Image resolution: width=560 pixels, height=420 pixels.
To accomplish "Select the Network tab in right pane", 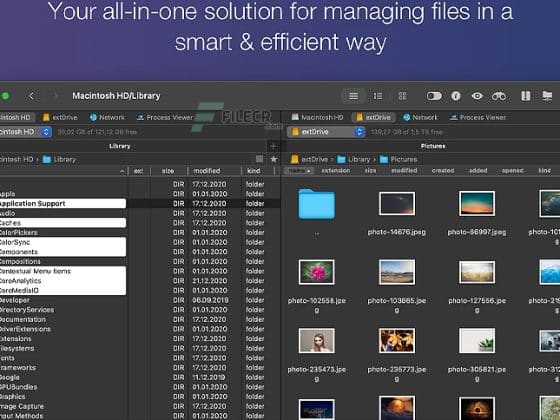I will 420,117.
